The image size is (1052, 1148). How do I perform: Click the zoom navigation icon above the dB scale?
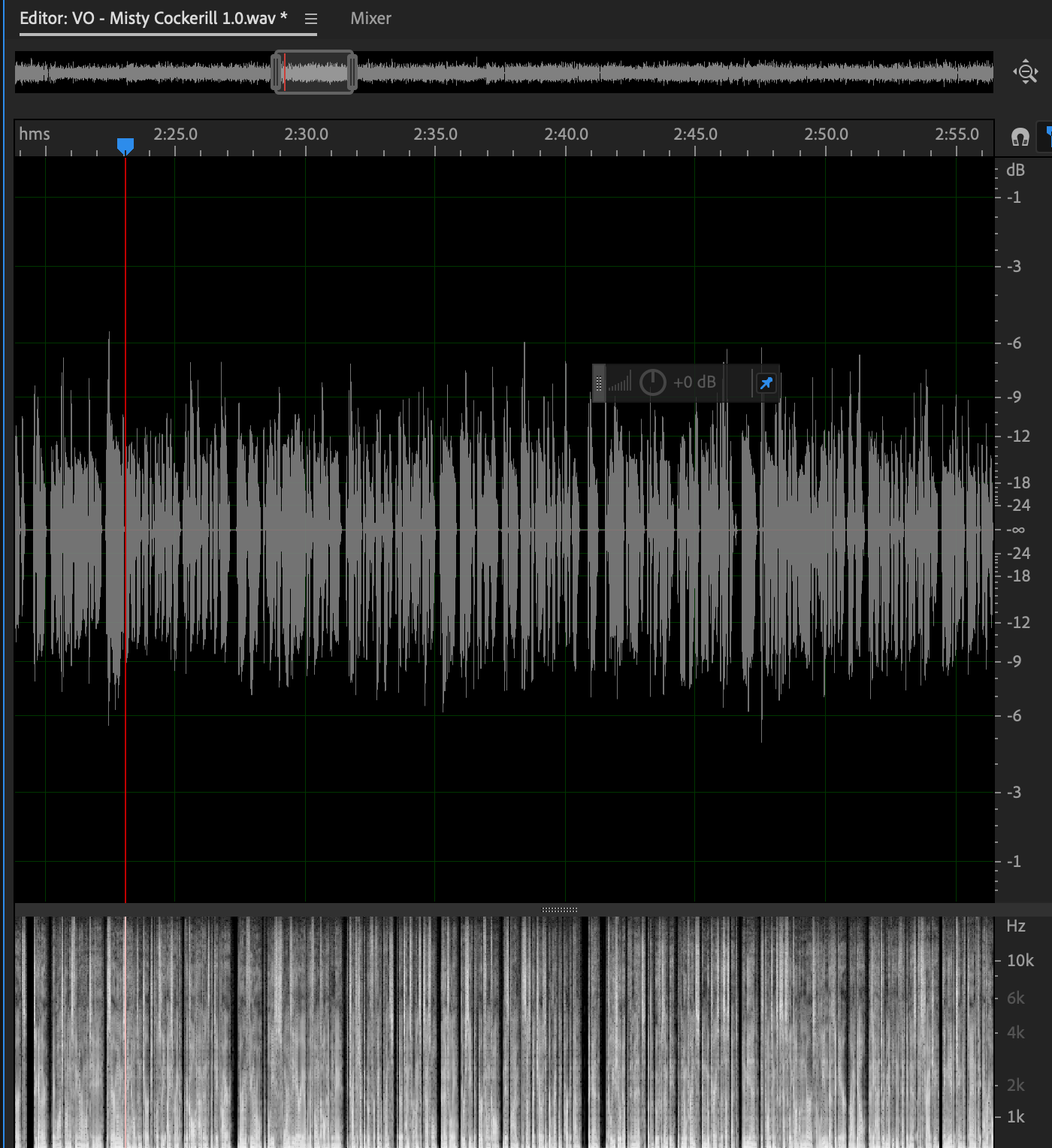(x=1024, y=71)
